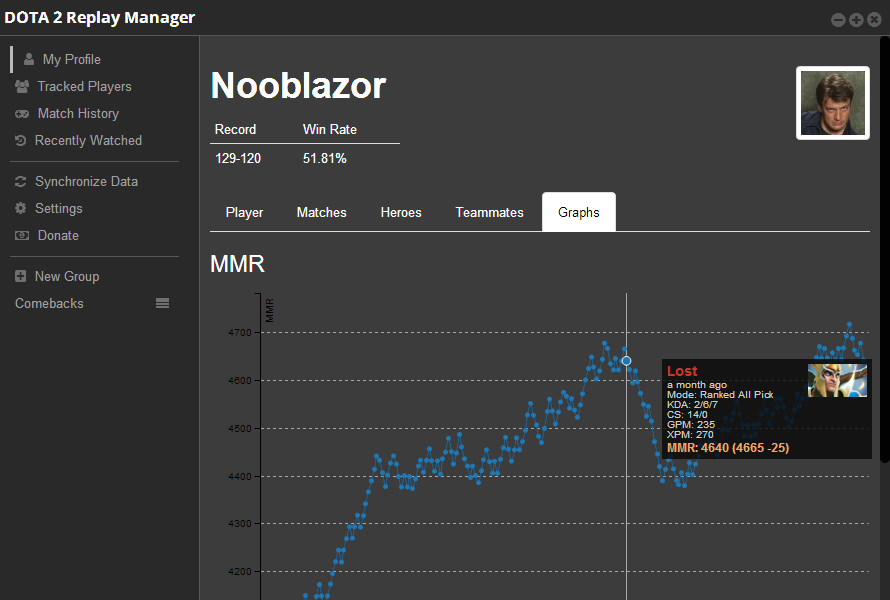Click the 4200 axis label

pos(240,572)
